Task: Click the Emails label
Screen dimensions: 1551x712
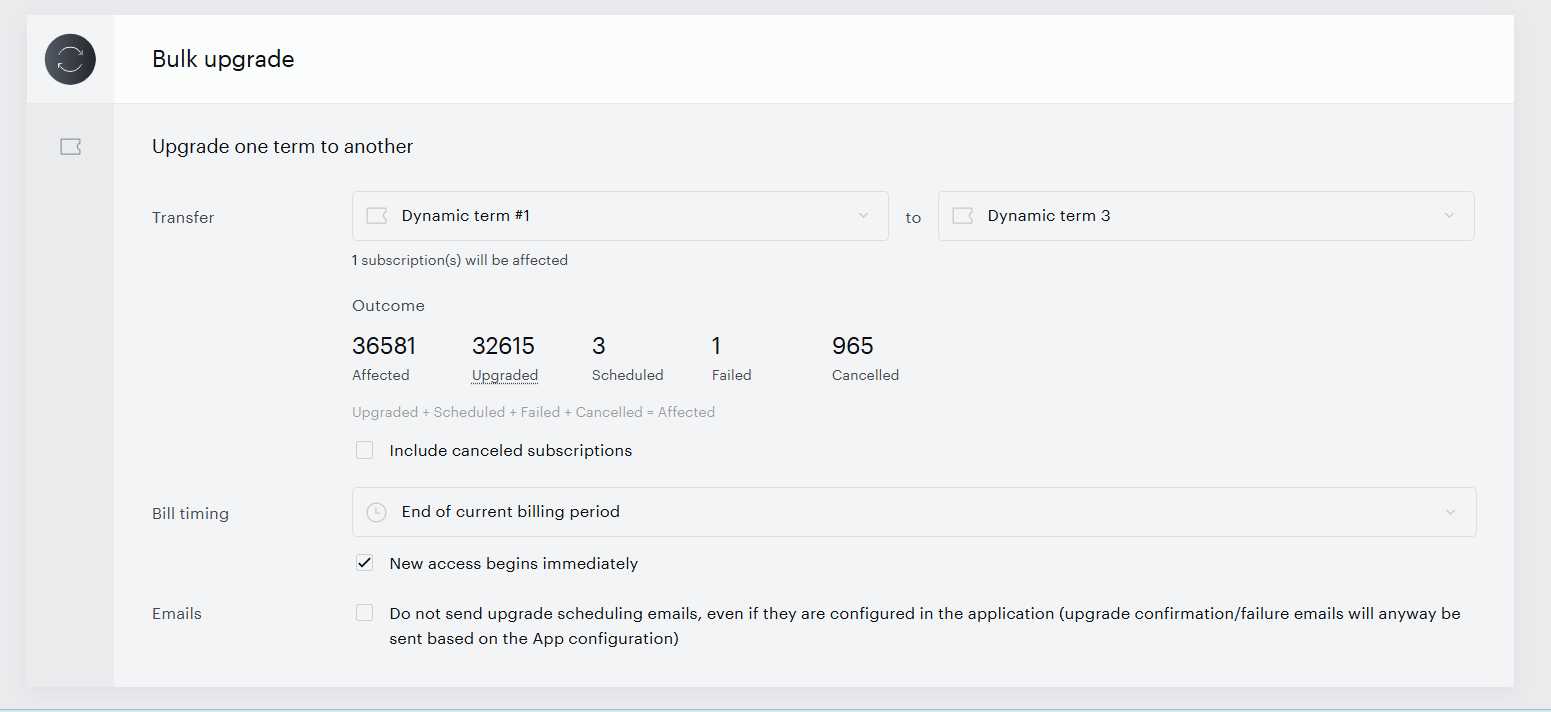Action: tap(177, 614)
